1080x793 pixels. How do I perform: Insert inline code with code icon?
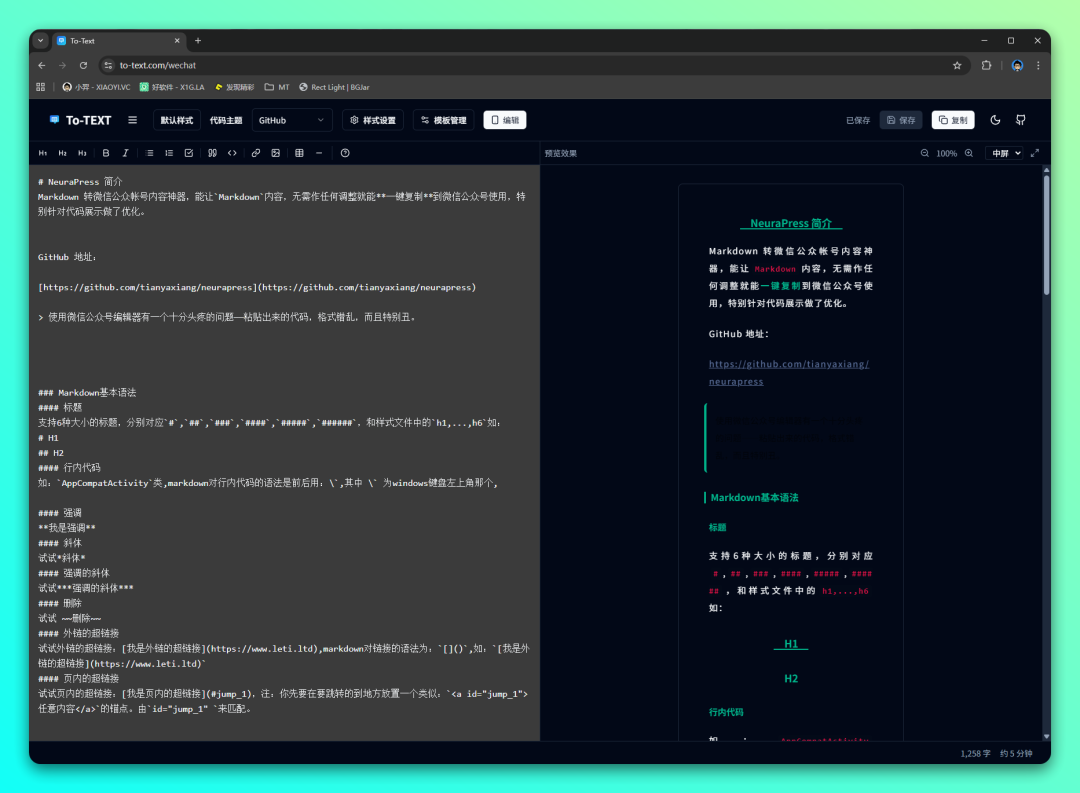[x=232, y=153]
